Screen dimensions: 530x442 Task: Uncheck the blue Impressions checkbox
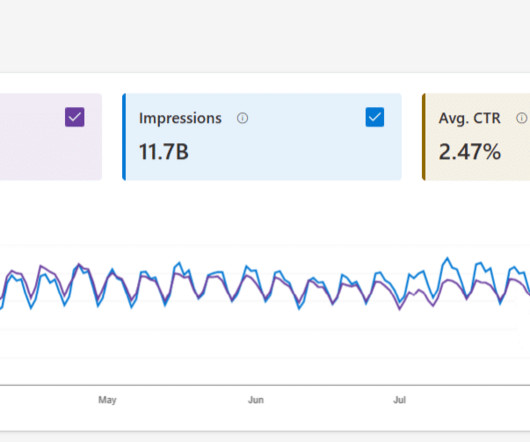point(375,117)
